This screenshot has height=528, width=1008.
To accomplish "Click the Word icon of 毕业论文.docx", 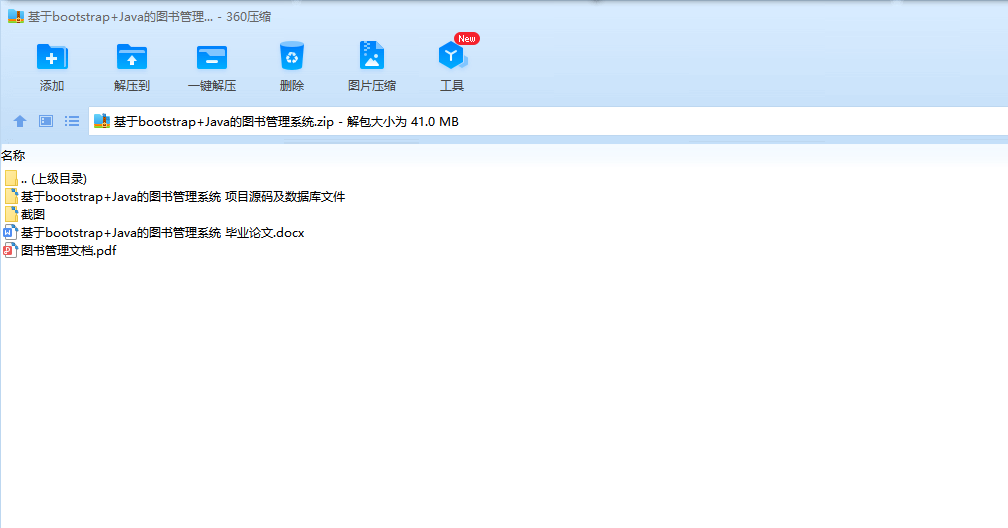I will 10,233.
